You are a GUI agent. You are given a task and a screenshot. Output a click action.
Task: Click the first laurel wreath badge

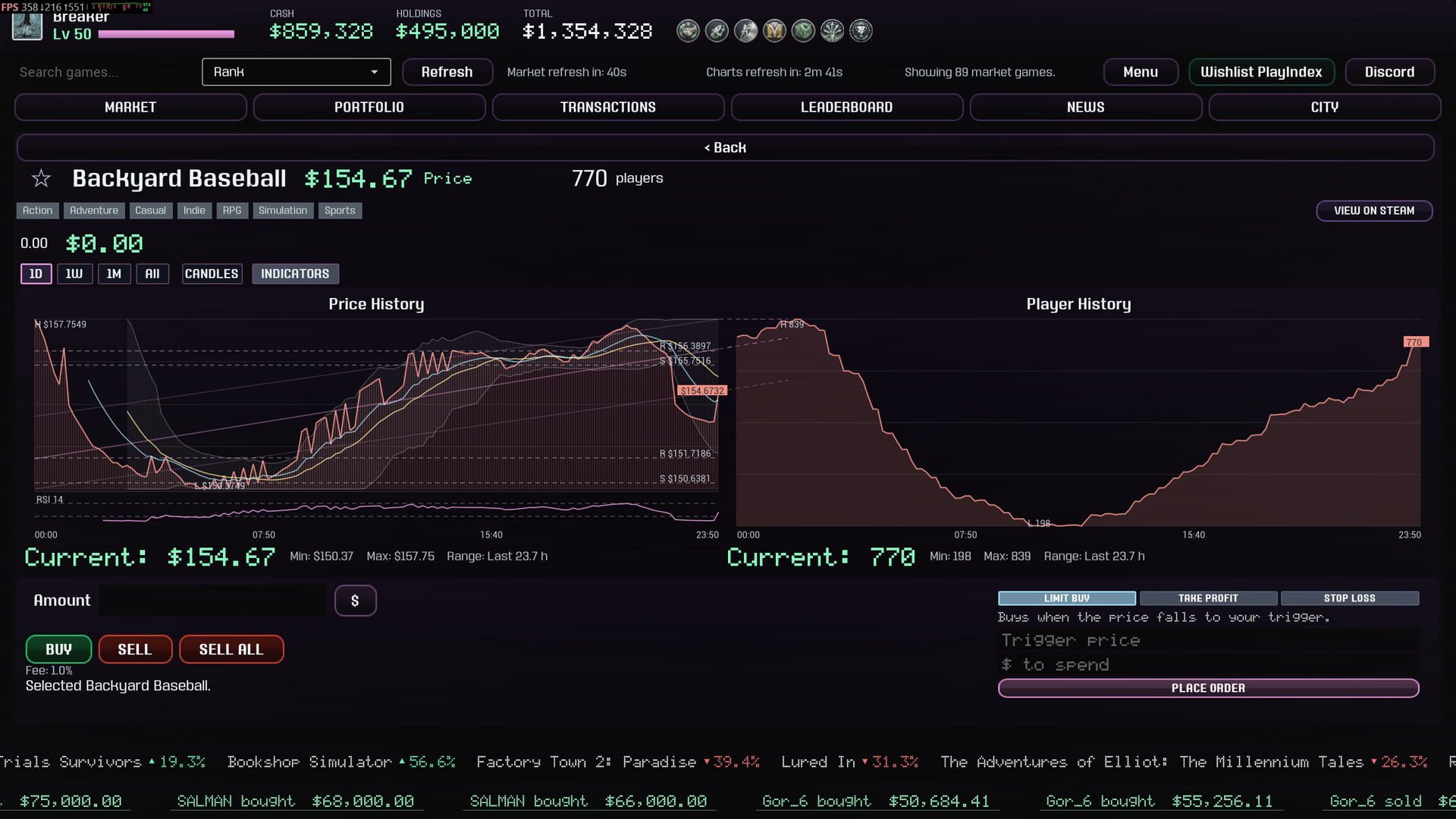(688, 31)
